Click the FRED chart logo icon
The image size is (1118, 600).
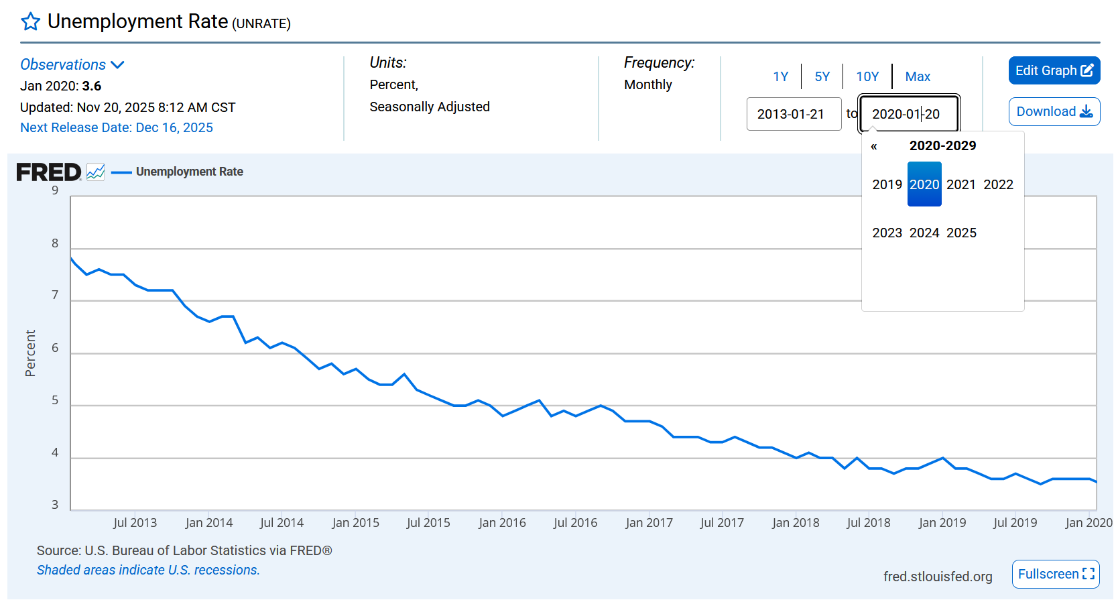click(96, 172)
